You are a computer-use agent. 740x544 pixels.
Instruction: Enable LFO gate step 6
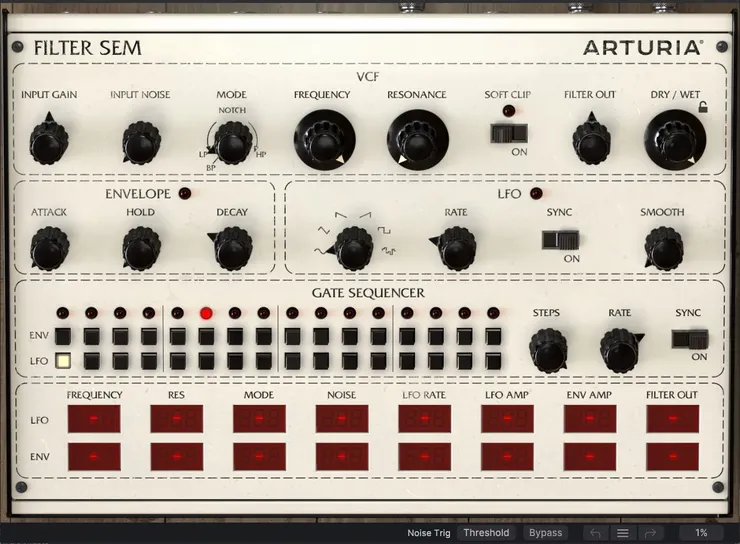click(x=206, y=361)
